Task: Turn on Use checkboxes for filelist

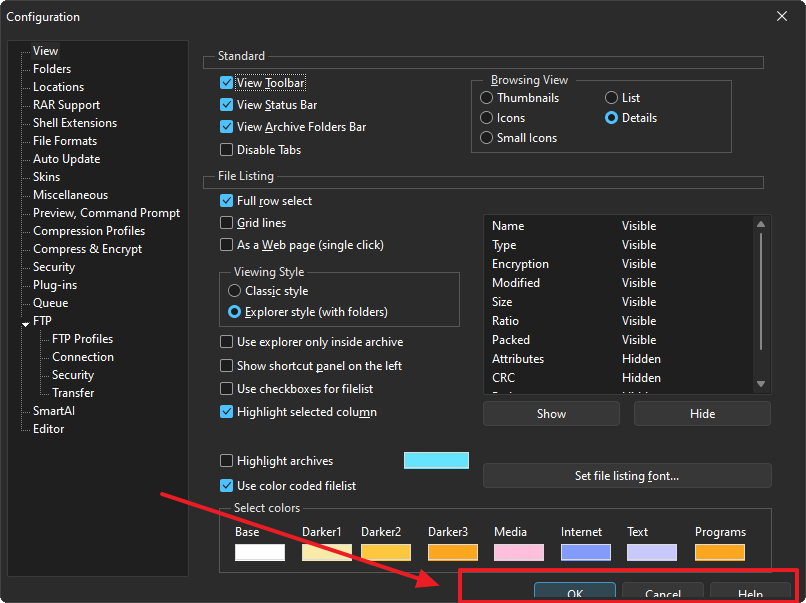Action: 226,389
